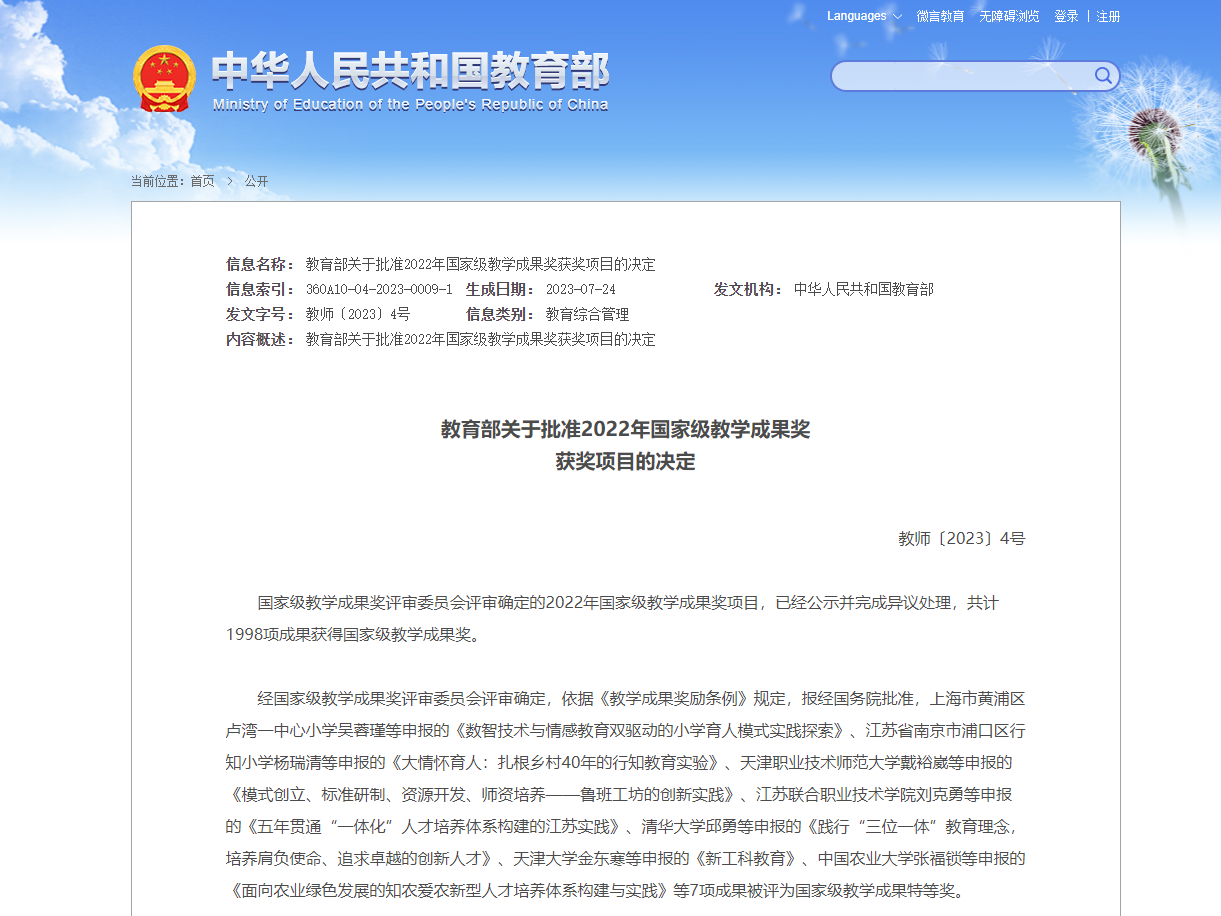Go to 首页 in the breadcrumb
Screen dimensions: 1221x916
[202, 181]
